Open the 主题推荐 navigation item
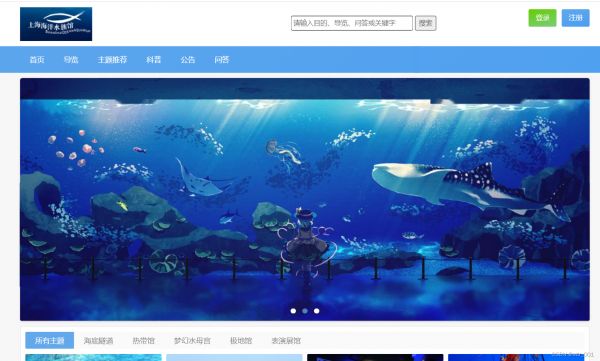 pyautogui.click(x=112, y=60)
